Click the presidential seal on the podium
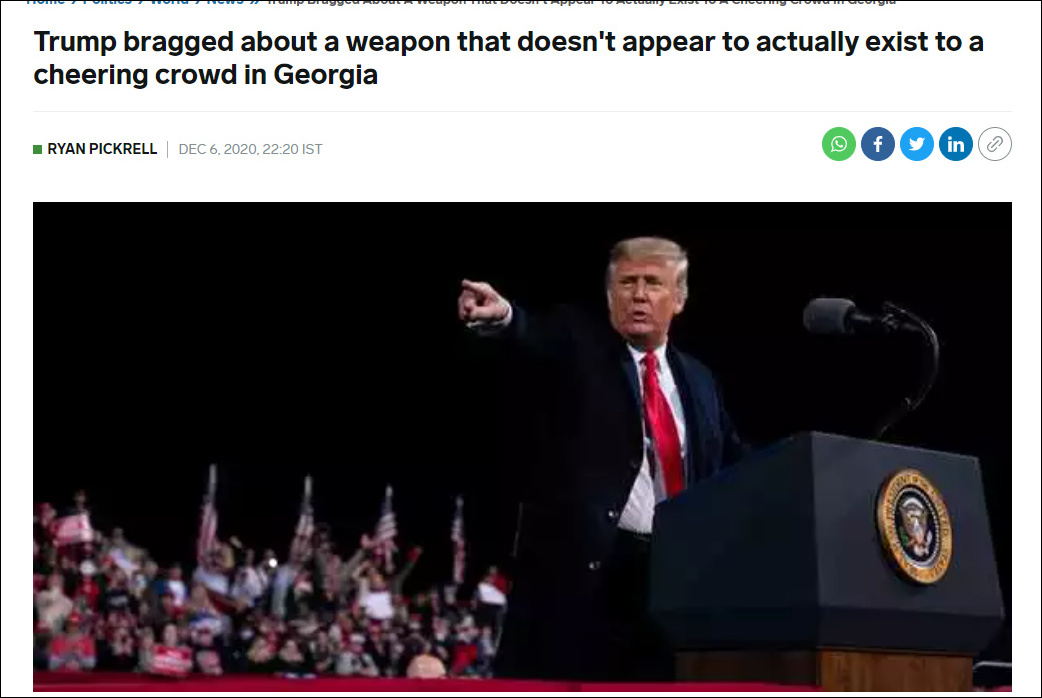1042x698 pixels. click(914, 526)
